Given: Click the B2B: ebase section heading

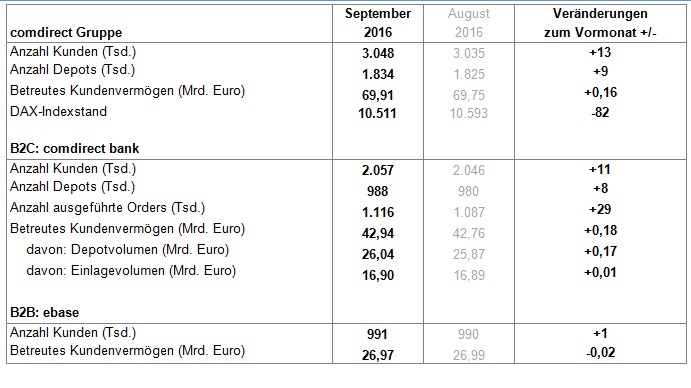Looking at the screenshot, I should pos(45,312).
